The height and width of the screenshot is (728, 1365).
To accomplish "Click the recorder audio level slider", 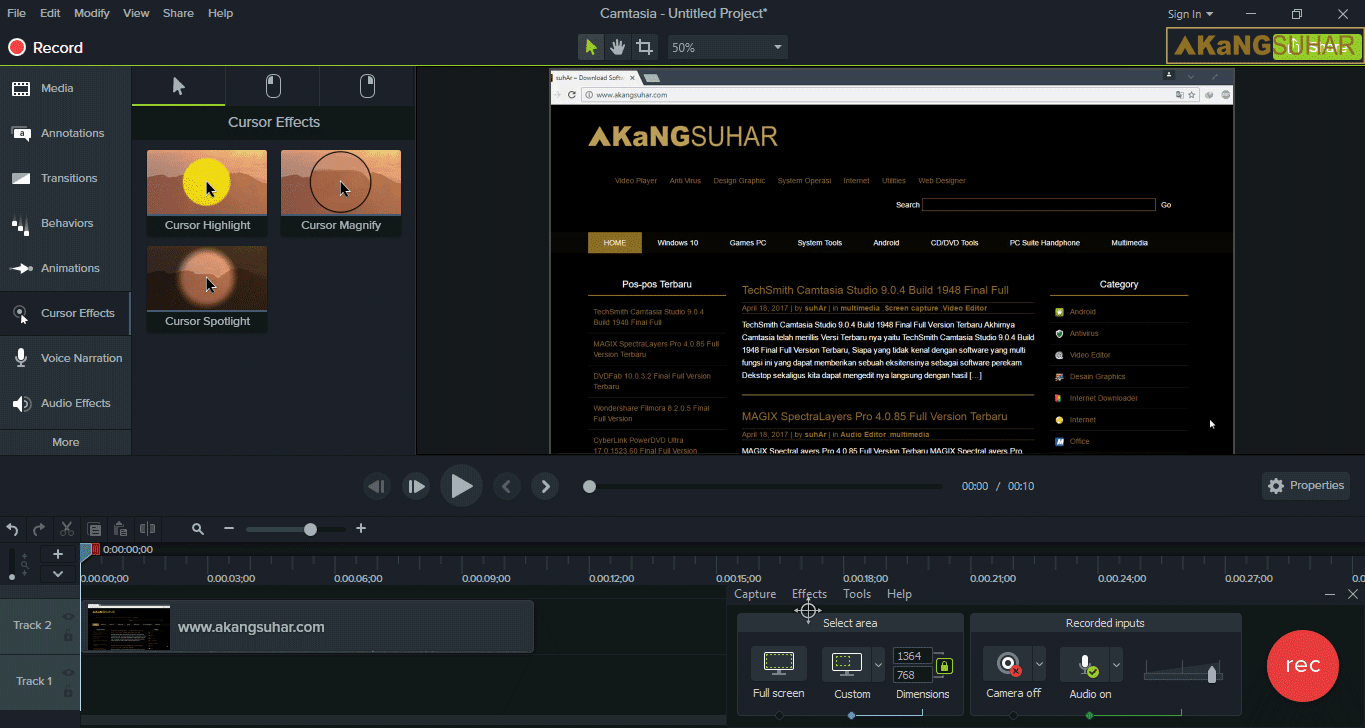I will (x=1212, y=675).
